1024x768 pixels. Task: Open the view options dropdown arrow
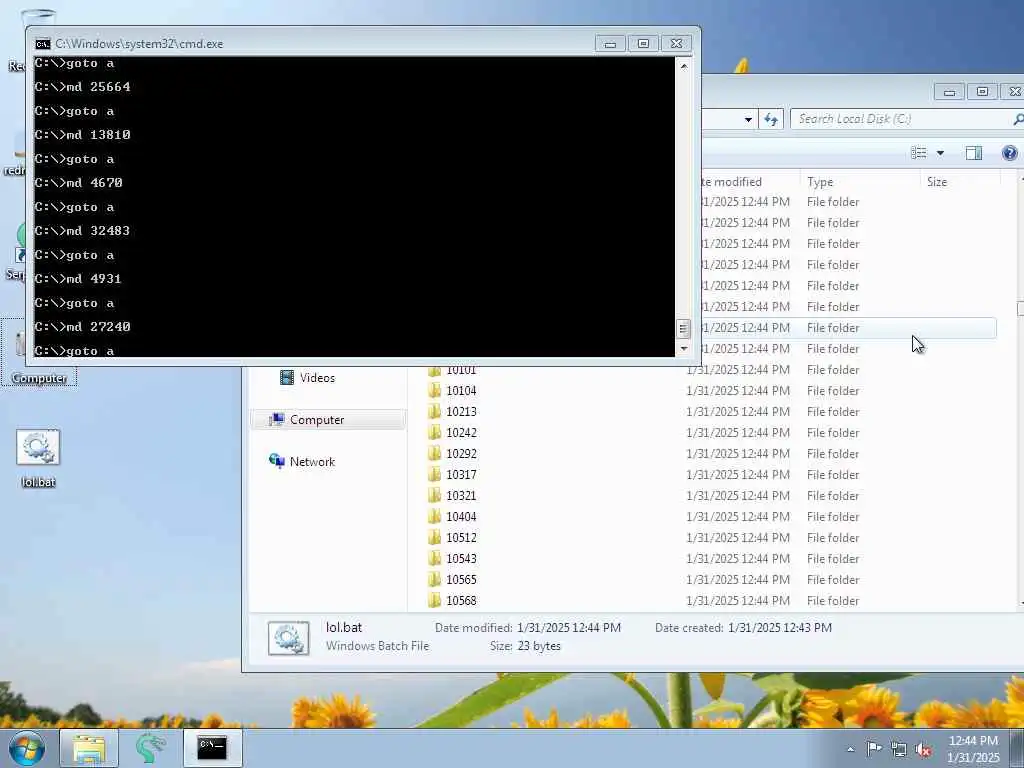click(x=940, y=153)
